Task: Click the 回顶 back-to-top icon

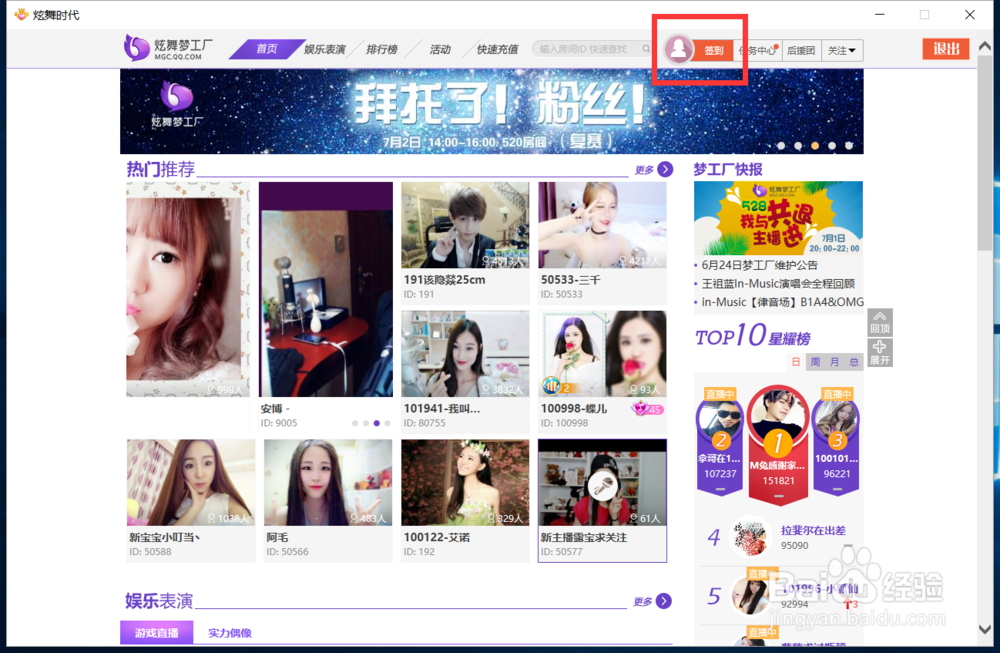Action: point(879,322)
